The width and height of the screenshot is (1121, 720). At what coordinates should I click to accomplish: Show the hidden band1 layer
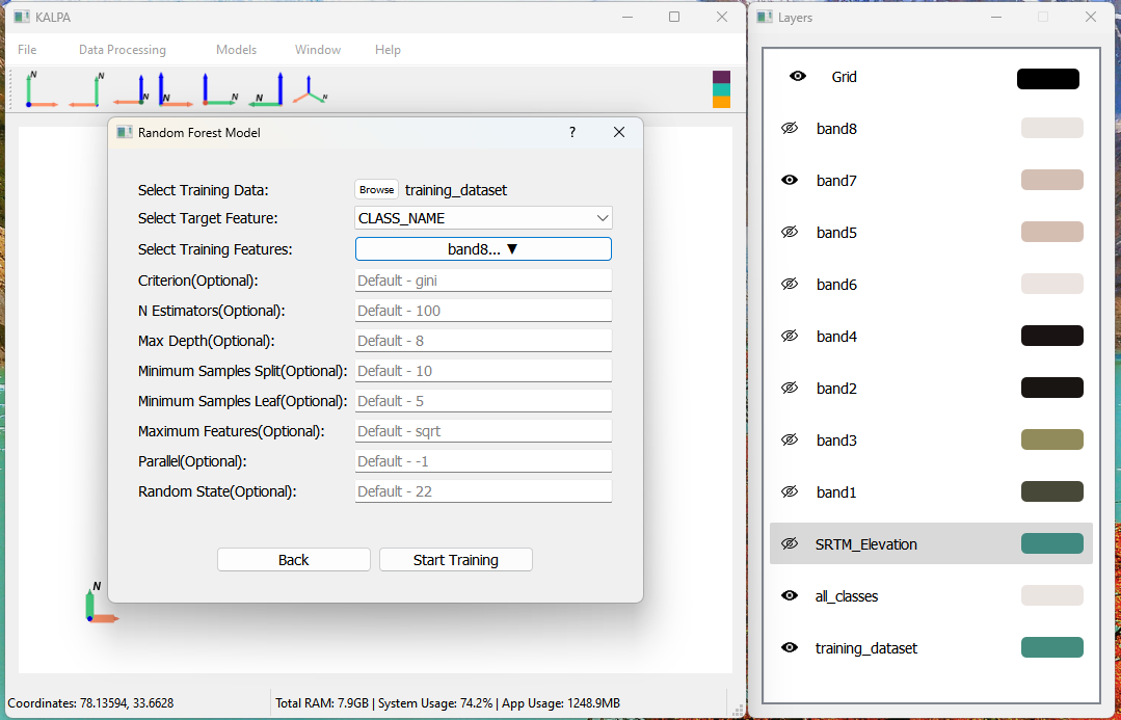pyautogui.click(x=789, y=492)
